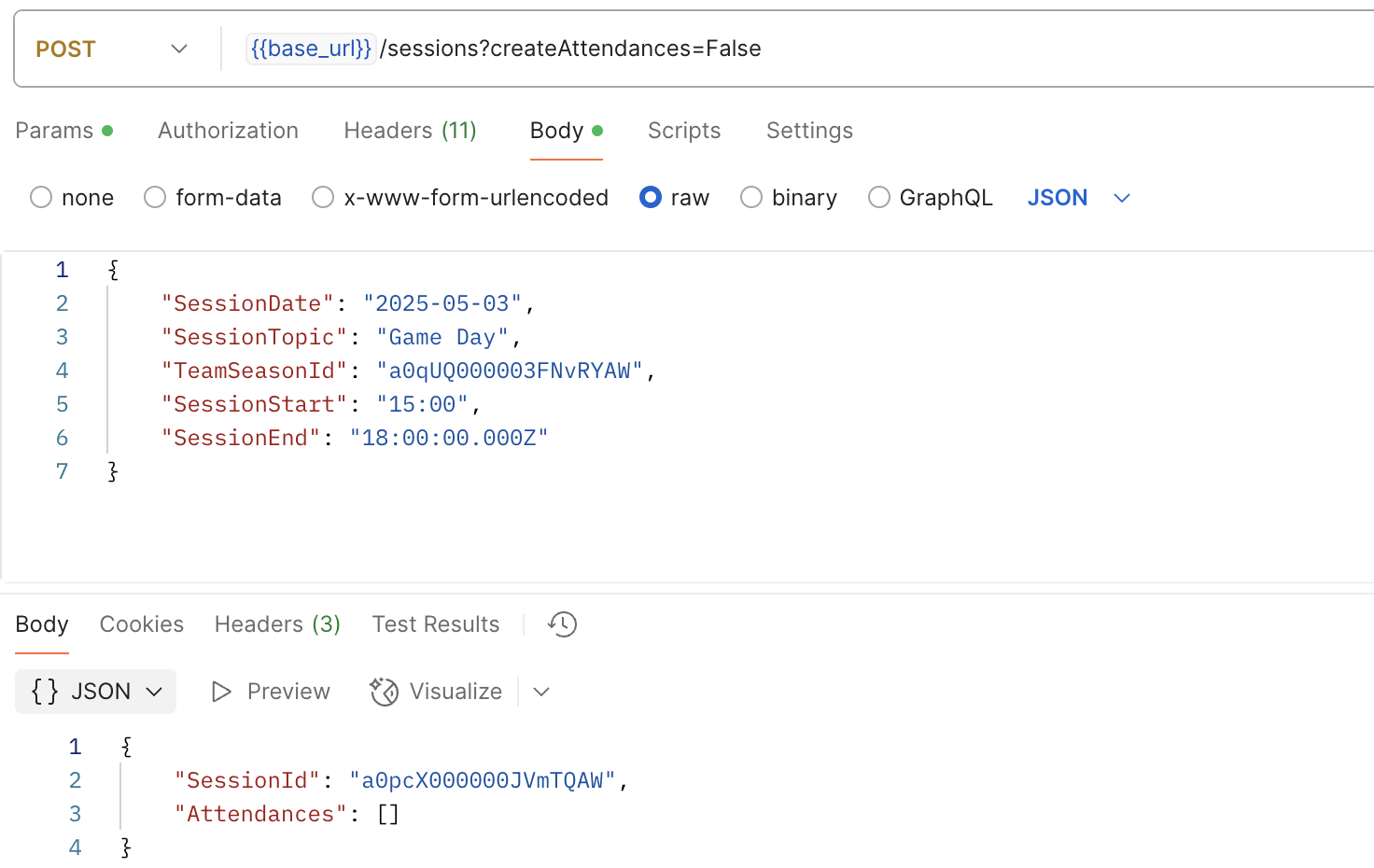This screenshot has width=1374, height=868.
Task: Open the request Headers (11) tab
Action: pos(410,131)
